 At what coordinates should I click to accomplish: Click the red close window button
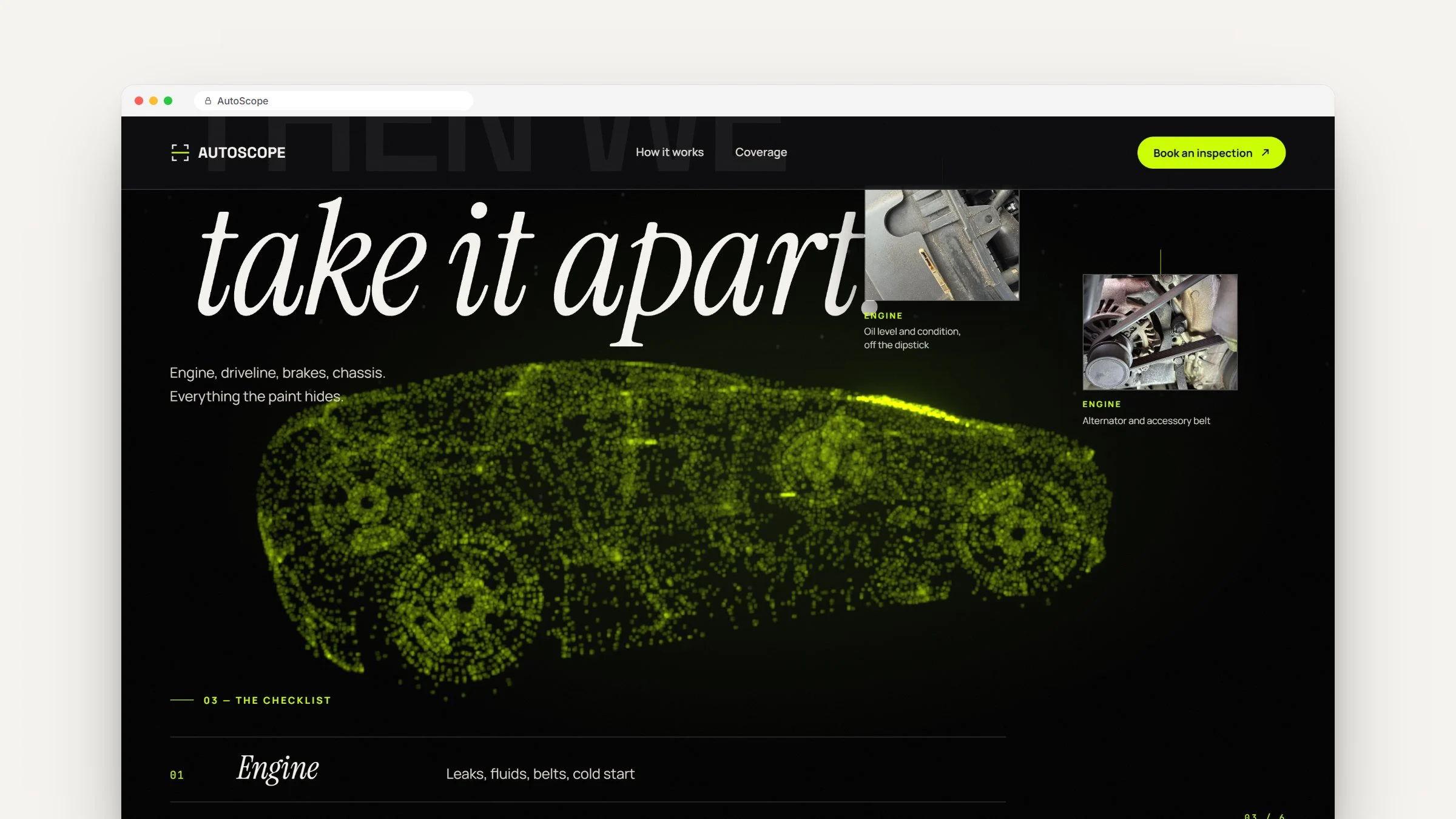(x=139, y=101)
